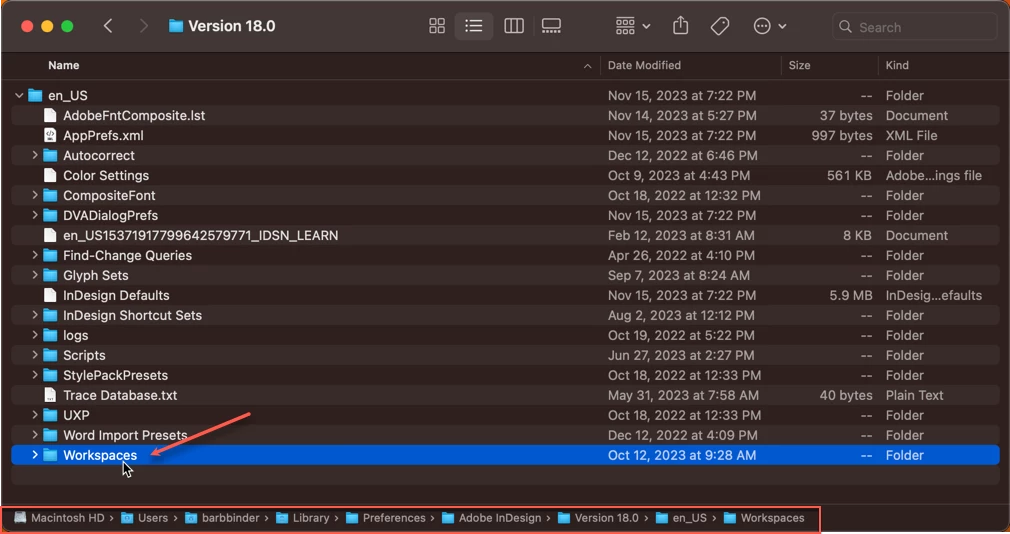
Task: Click the UXP folder icon
Action: [x=50, y=415]
